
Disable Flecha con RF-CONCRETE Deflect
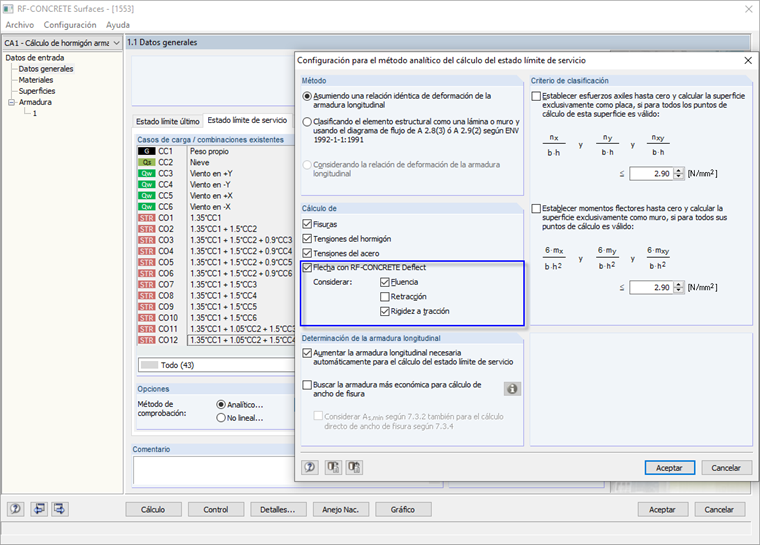pyautogui.click(x=307, y=267)
